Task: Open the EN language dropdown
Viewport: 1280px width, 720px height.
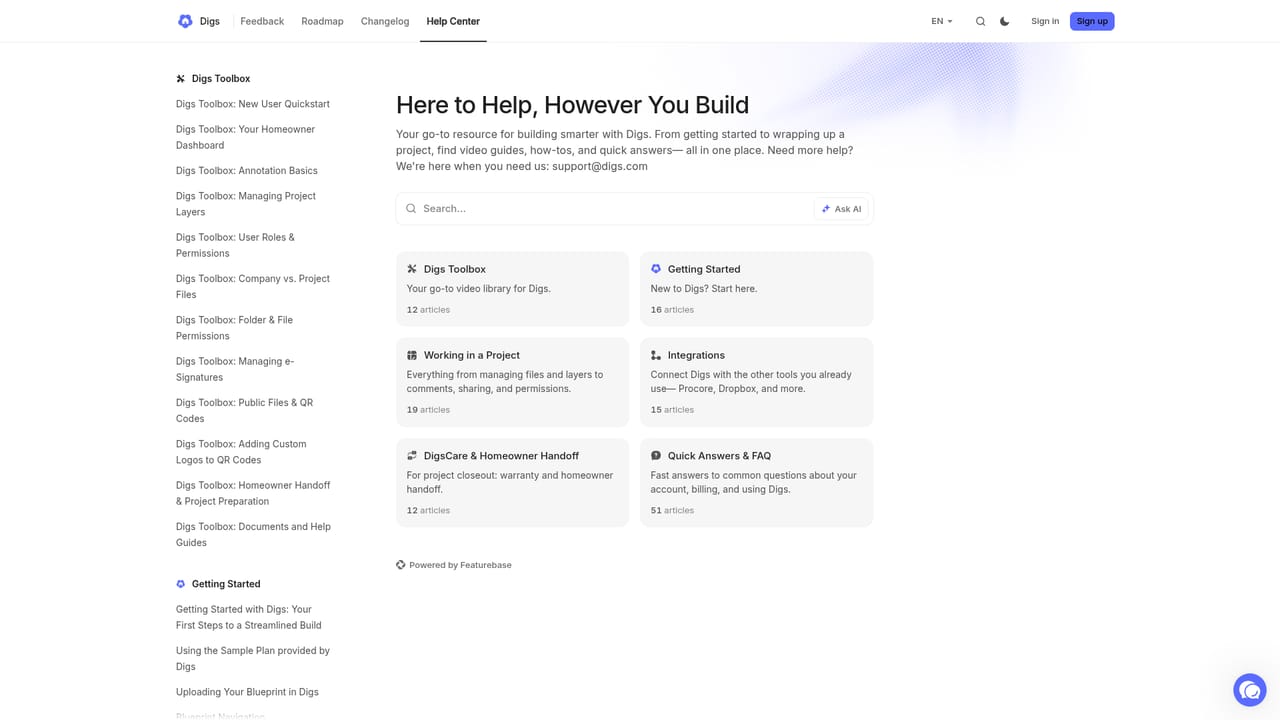Action: click(942, 21)
